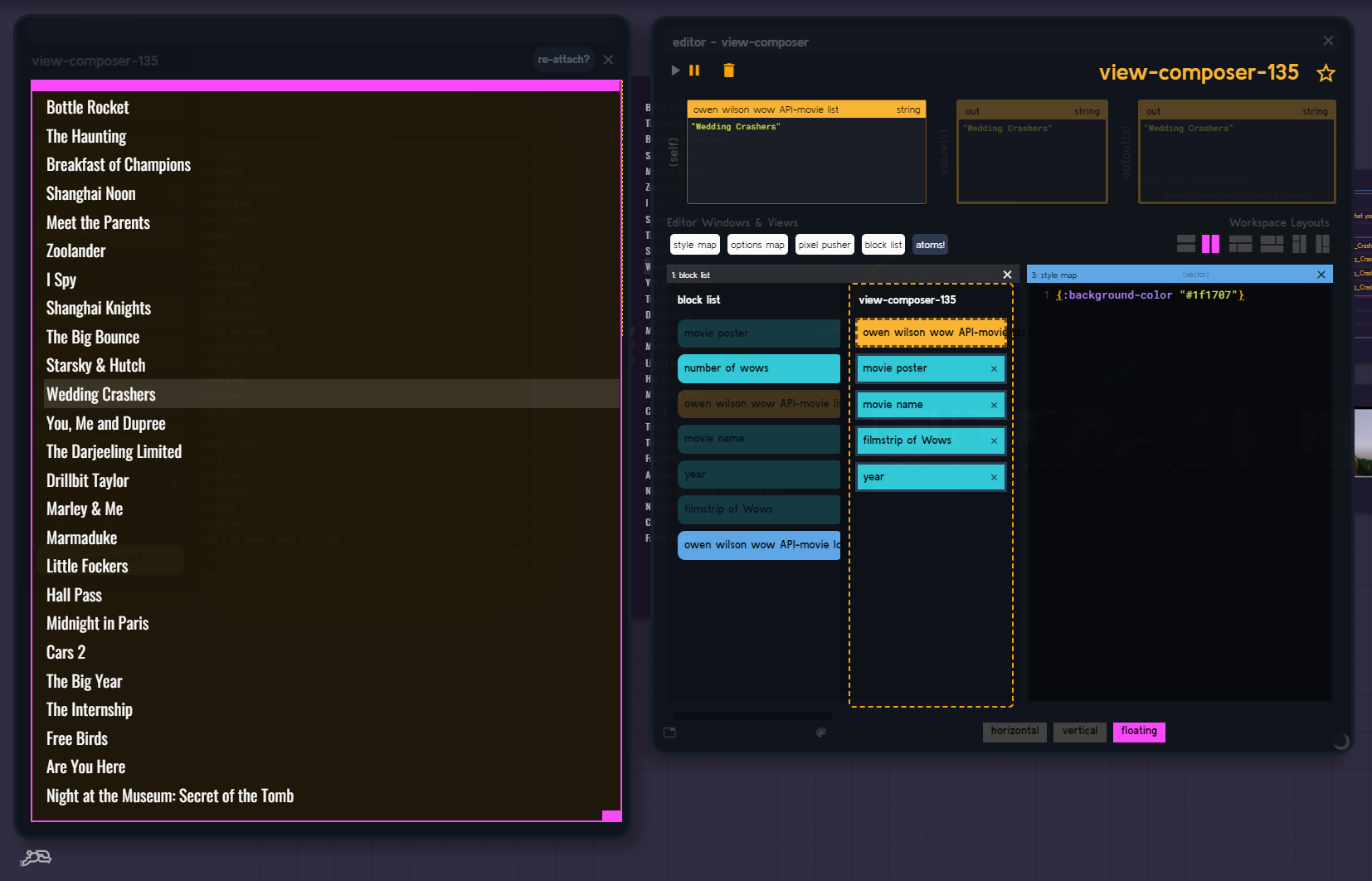Click the dimmed movie poster block in block list
The width and height of the screenshot is (1372, 881).
759,333
